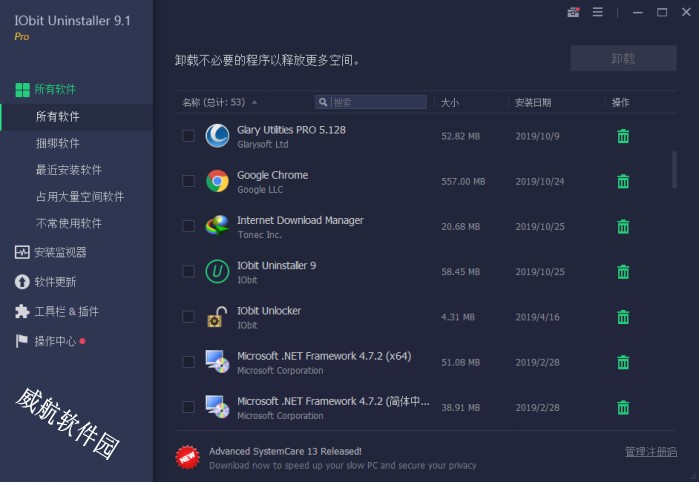Click the 操作 column header
Screen dimensions: 699x482
(x=620, y=103)
